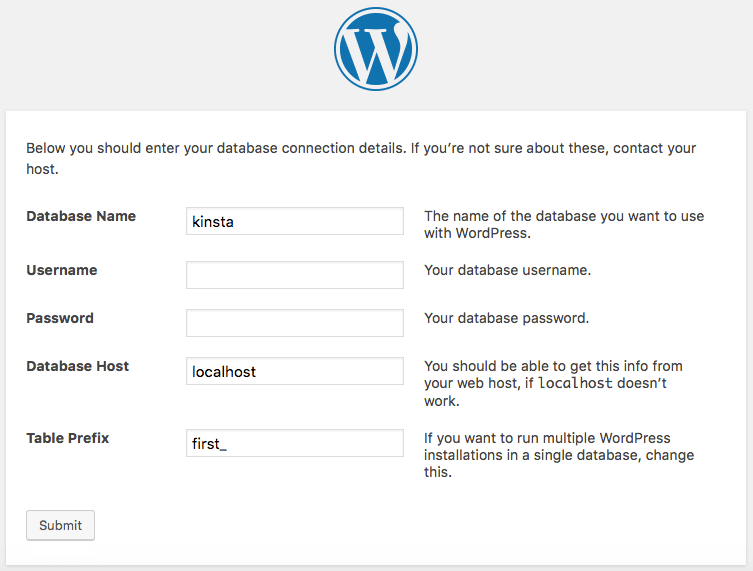Click "Your database password." help text

(x=506, y=318)
